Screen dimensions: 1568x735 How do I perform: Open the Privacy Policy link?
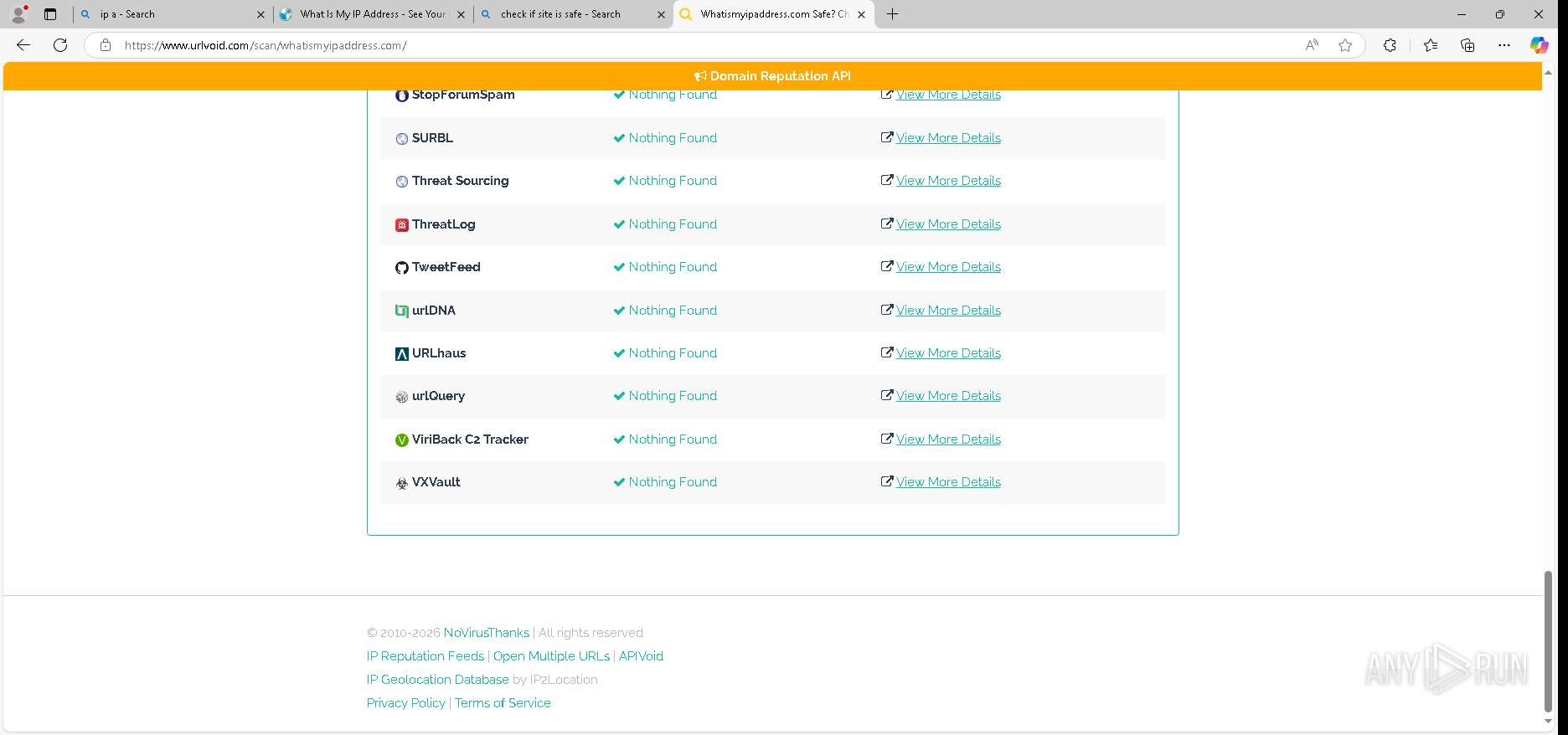(x=406, y=703)
